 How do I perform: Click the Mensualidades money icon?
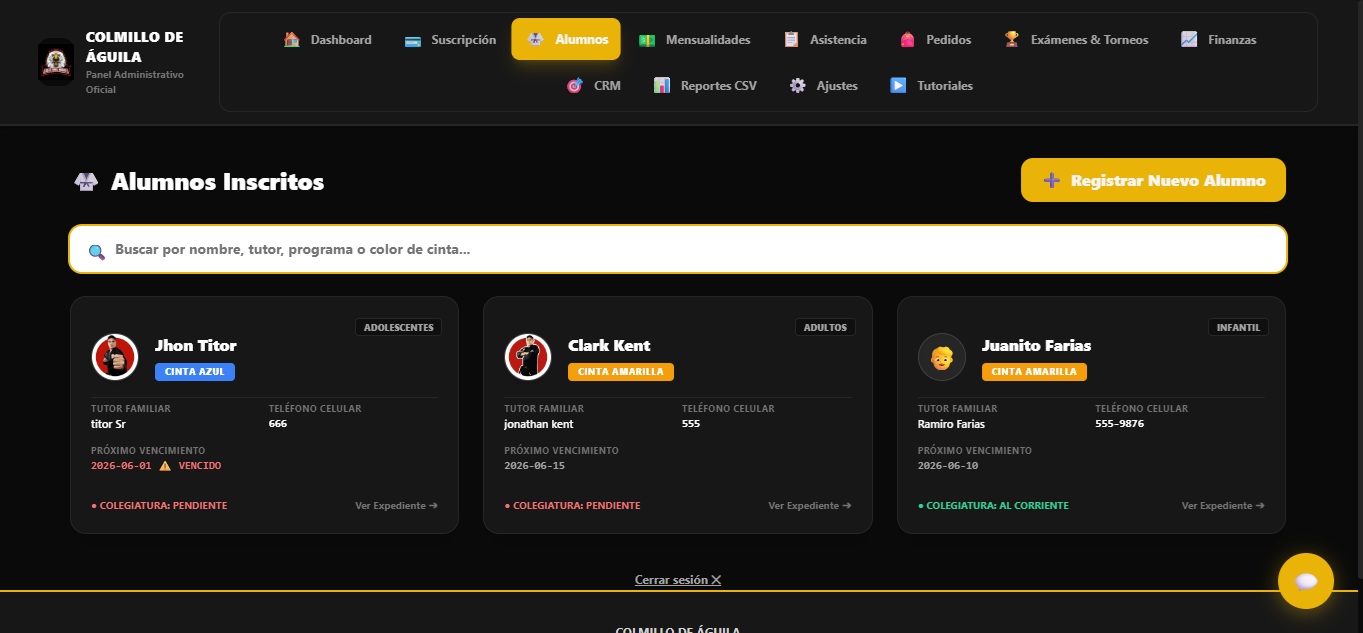(x=647, y=40)
